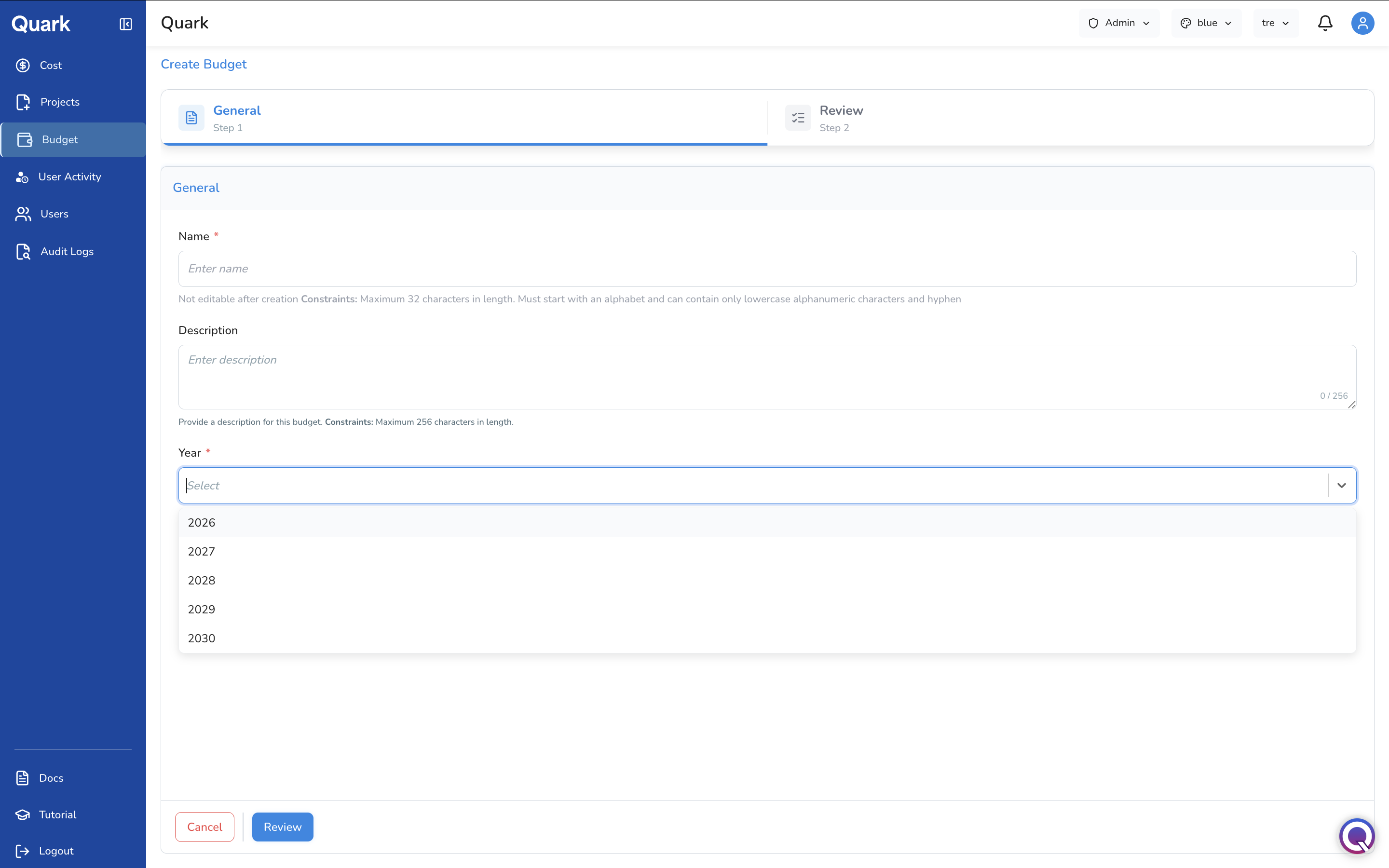Open Users in the sidebar
Image resolution: width=1389 pixels, height=868 pixels.
(x=73, y=214)
